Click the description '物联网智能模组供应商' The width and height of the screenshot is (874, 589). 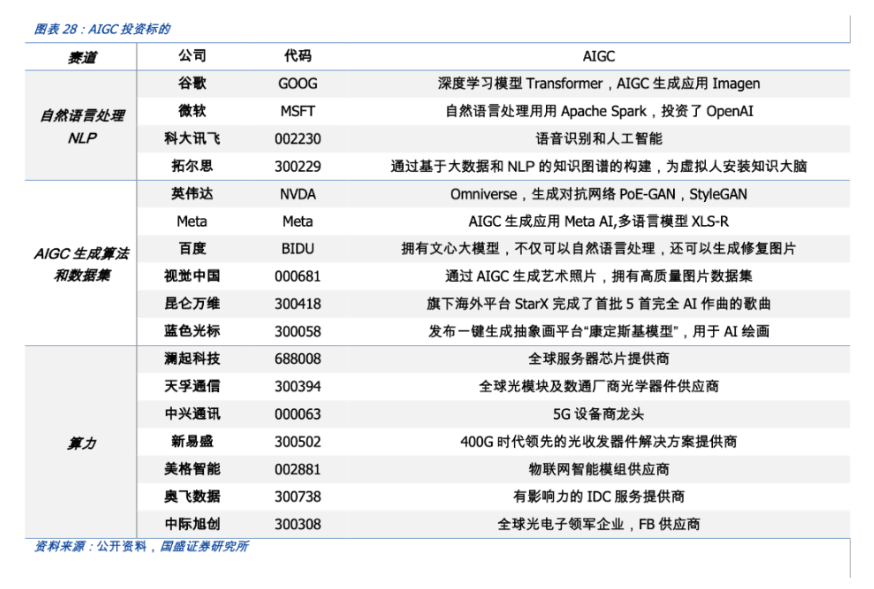pyautogui.click(x=599, y=469)
